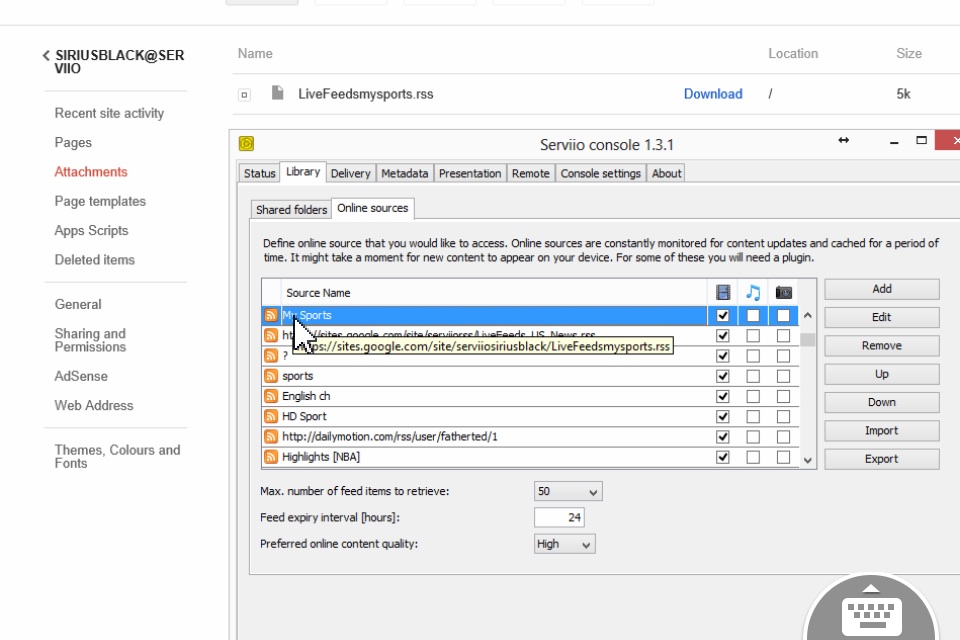
Task: Click the video column film icon header
Action: click(x=722, y=293)
